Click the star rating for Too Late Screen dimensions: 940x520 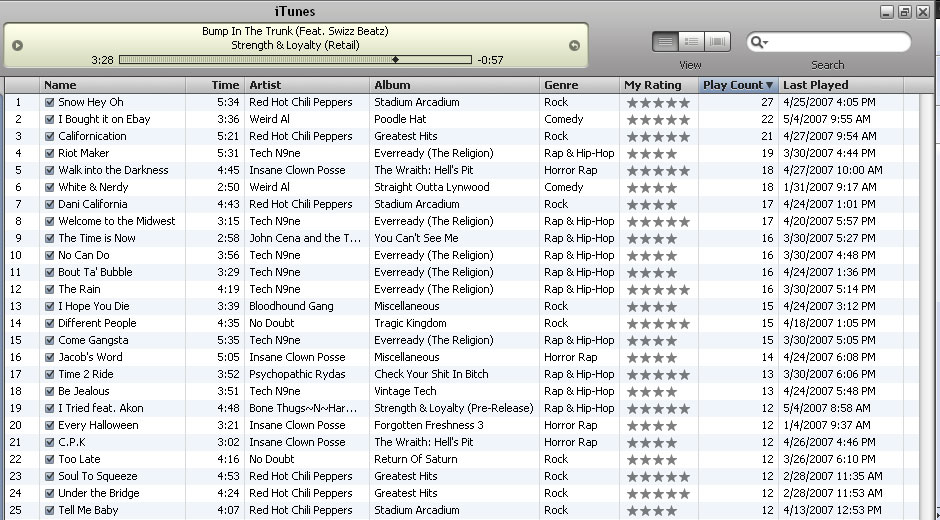click(x=651, y=459)
